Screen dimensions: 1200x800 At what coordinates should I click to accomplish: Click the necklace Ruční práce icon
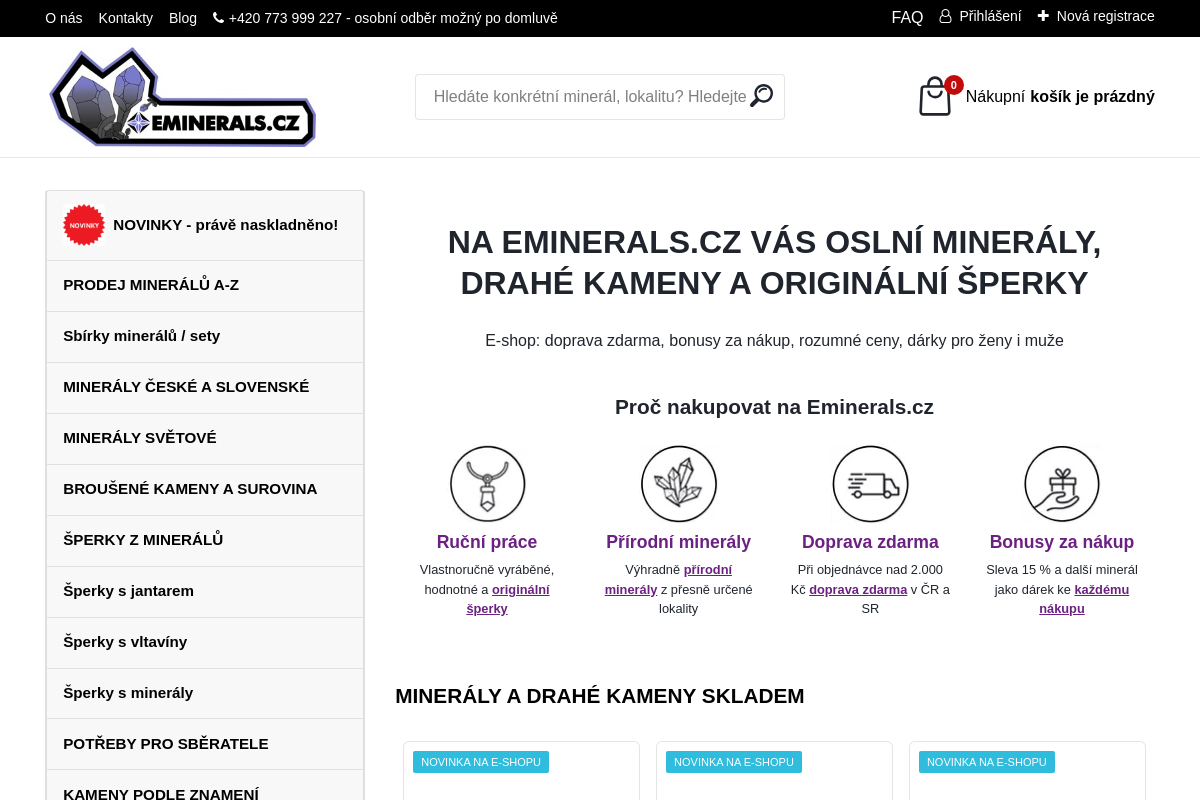pos(487,484)
